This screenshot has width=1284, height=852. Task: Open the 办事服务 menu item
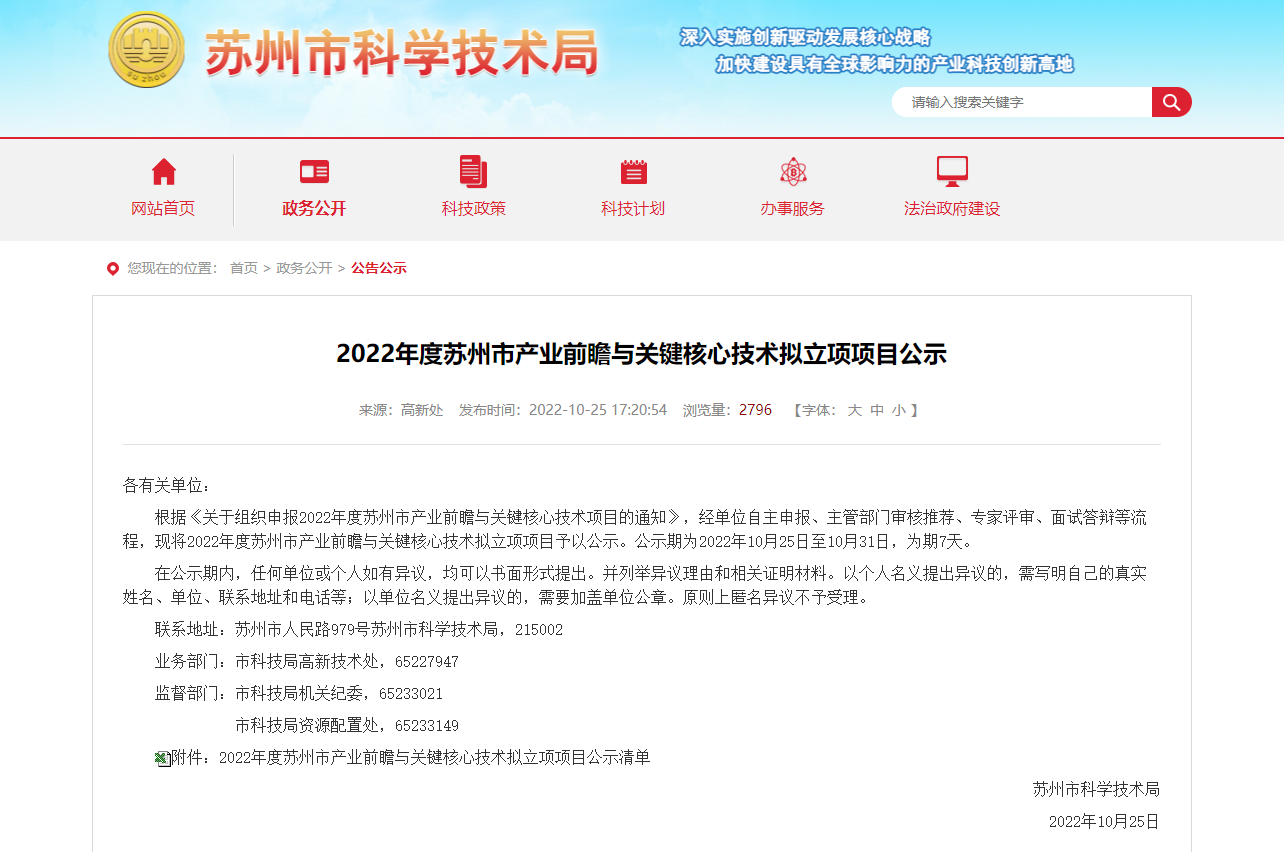(792, 208)
